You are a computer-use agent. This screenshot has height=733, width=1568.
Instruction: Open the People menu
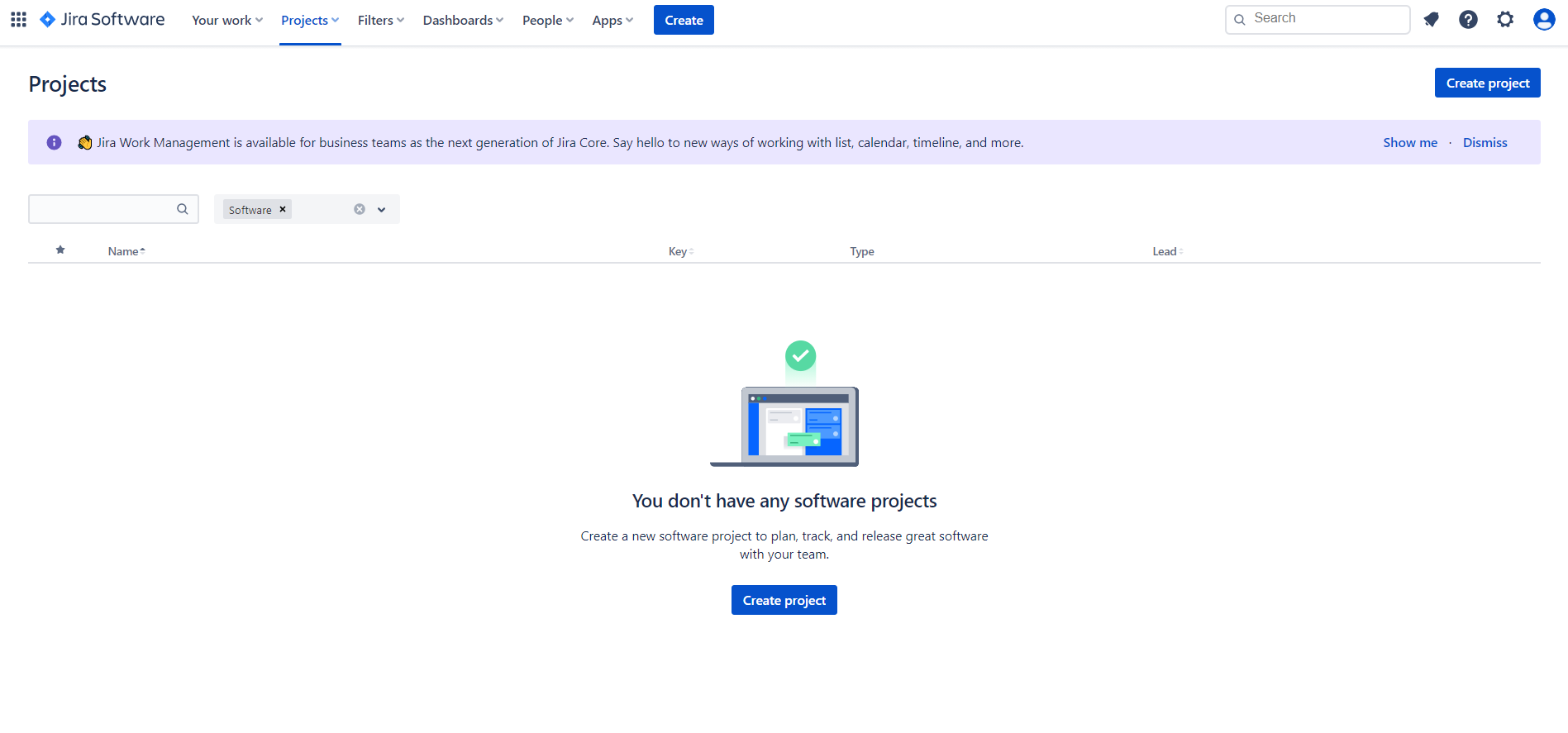548,20
